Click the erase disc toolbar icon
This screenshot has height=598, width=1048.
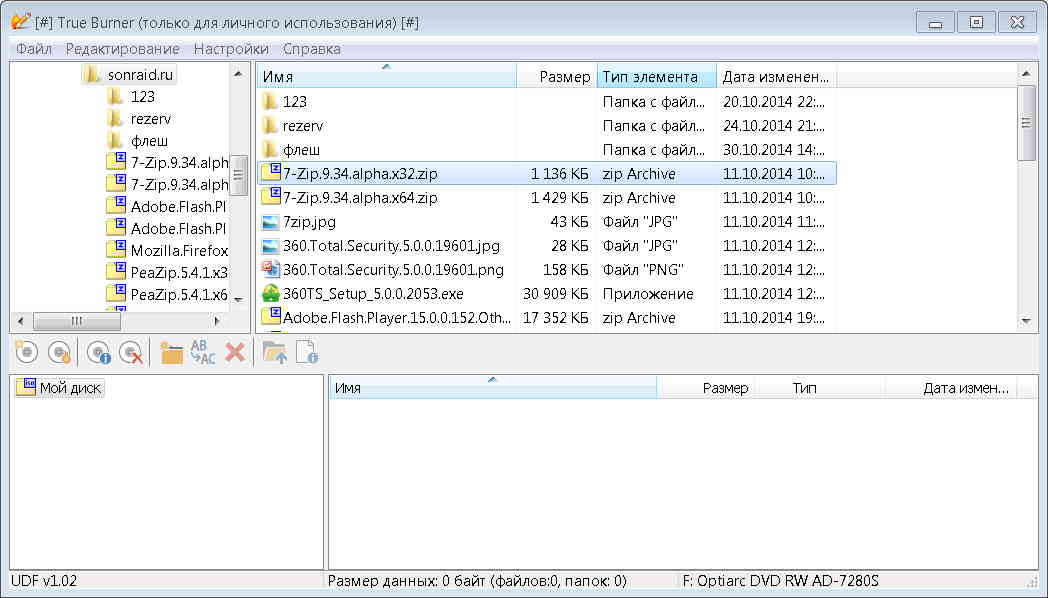tap(132, 352)
